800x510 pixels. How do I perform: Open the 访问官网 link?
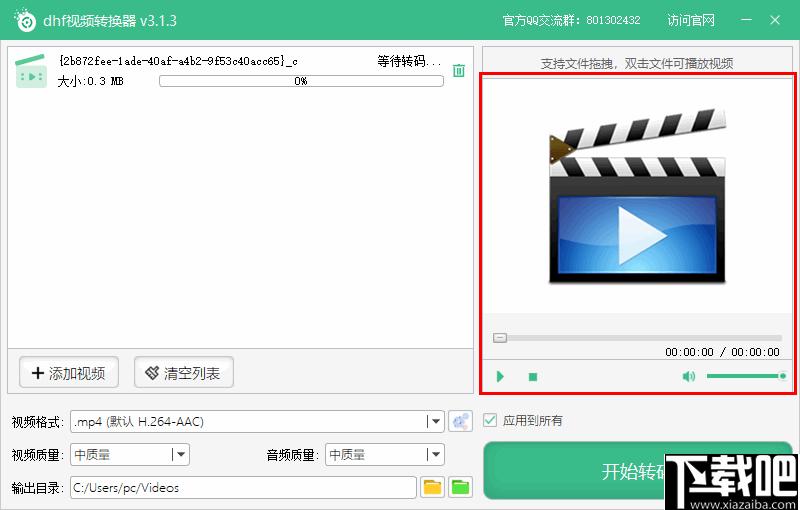(691, 20)
